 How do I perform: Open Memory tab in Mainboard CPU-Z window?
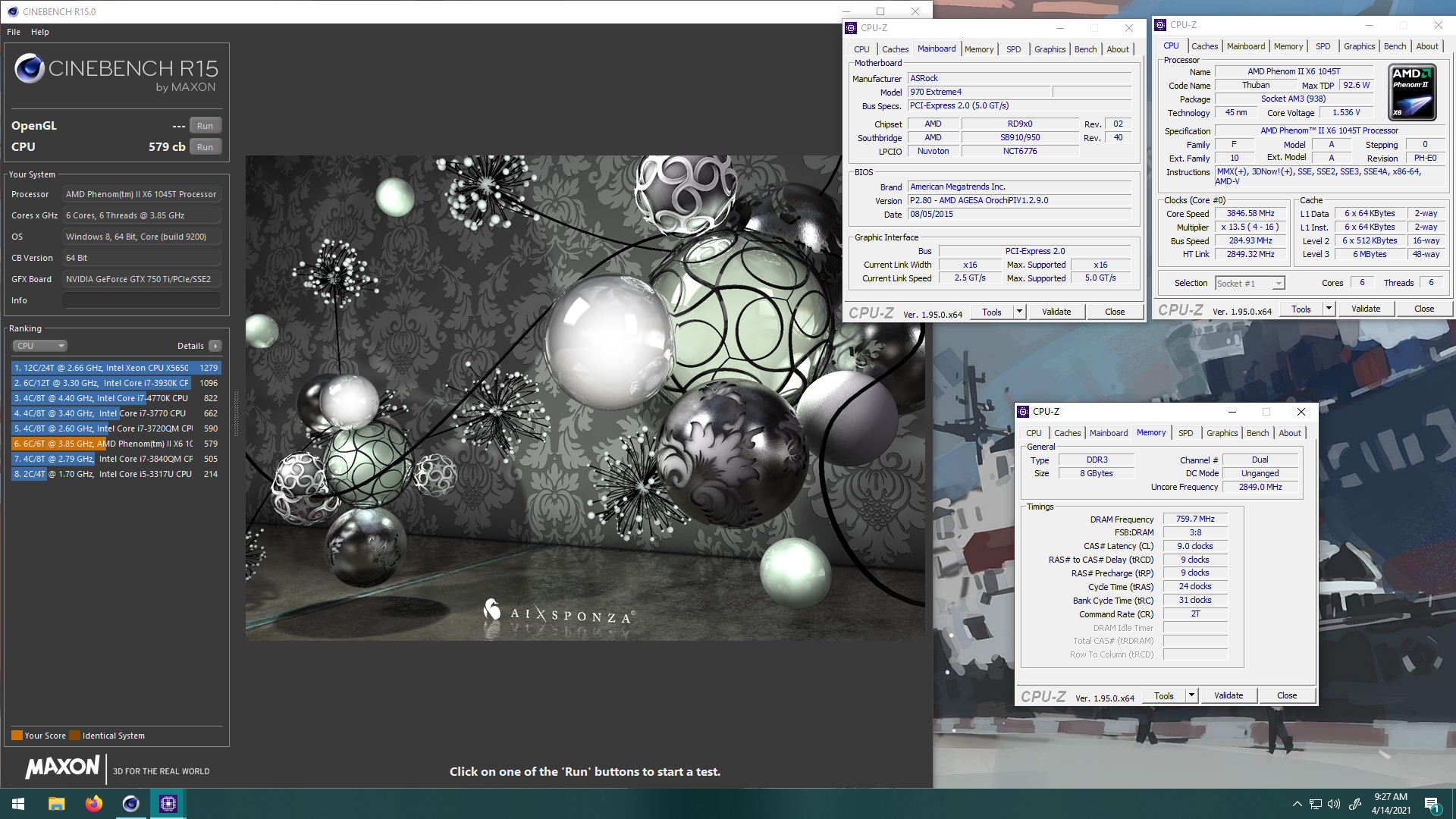pyautogui.click(x=979, y=49)
